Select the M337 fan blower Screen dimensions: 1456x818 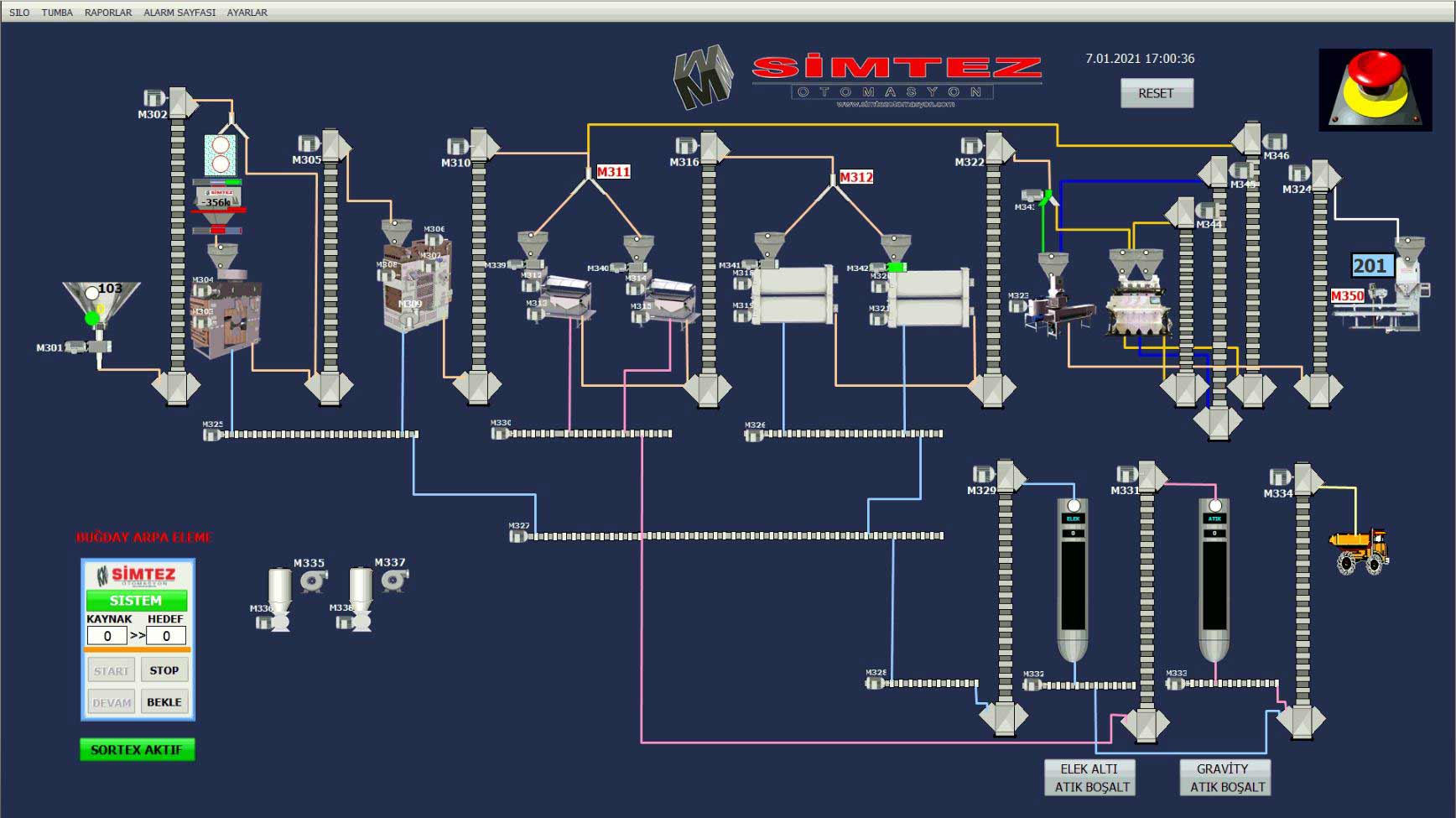coord(394,580)
